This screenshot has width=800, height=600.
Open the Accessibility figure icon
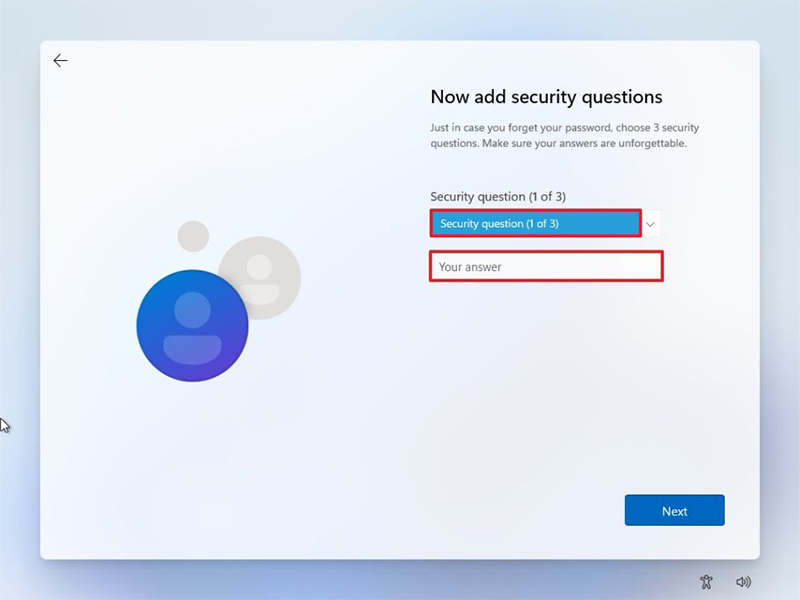click(x=706, y=582)
